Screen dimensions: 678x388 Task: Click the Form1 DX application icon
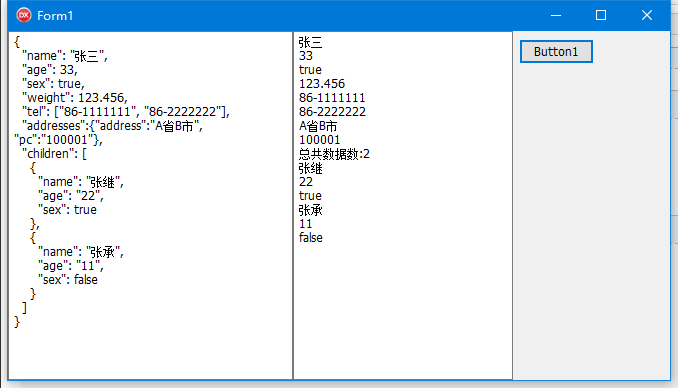(x=24, y=15)
